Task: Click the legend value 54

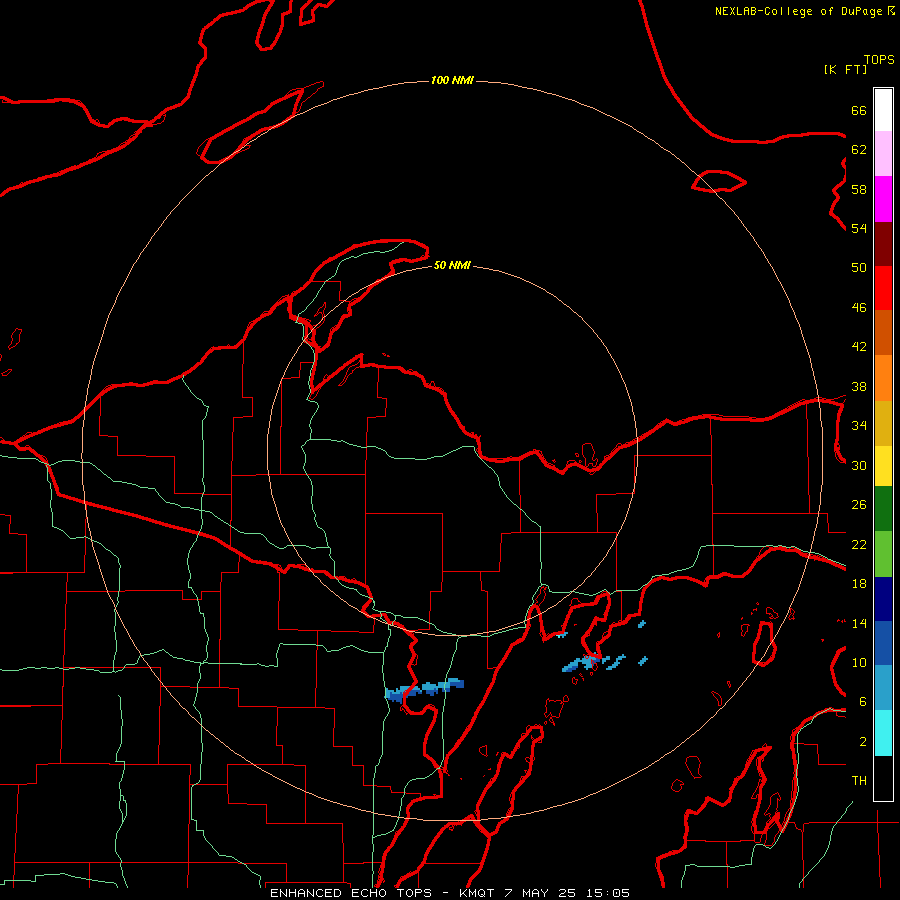Action: [x=859, y=228]
